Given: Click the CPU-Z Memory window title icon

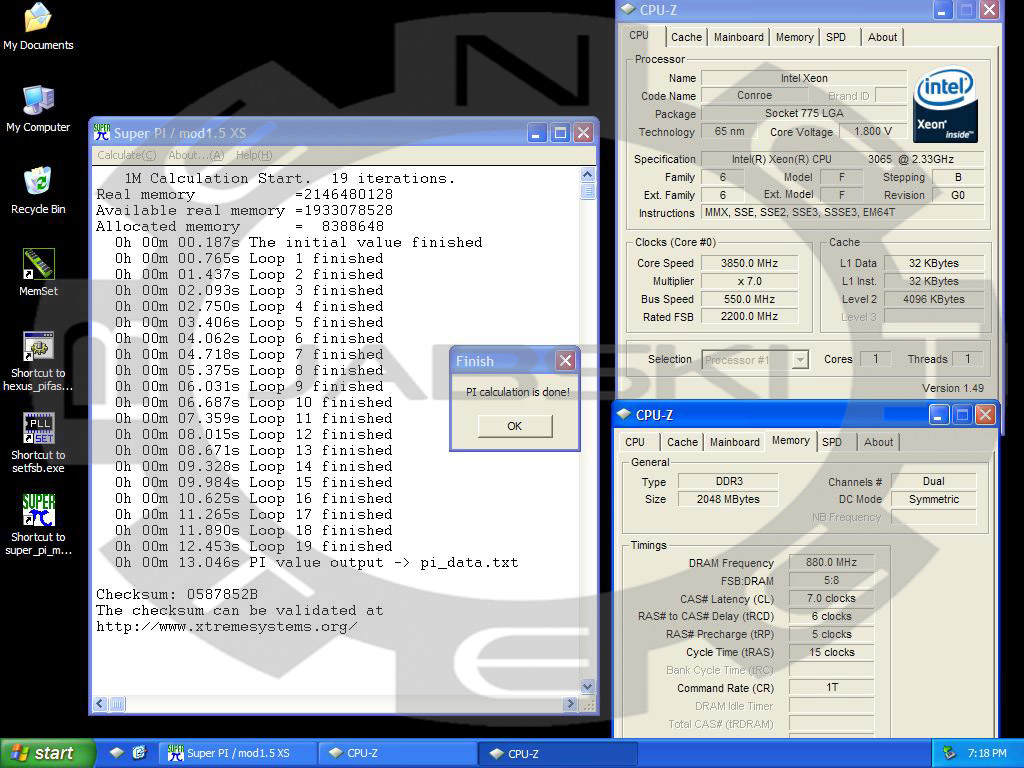Looking at the screenshot, I should (x=624, y=415).
